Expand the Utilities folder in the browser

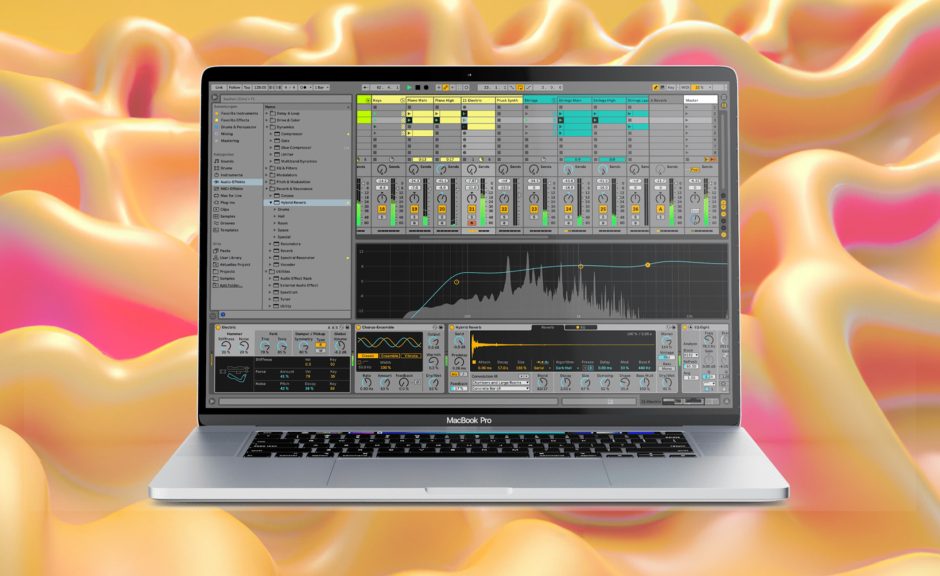[x=267, y=271]
